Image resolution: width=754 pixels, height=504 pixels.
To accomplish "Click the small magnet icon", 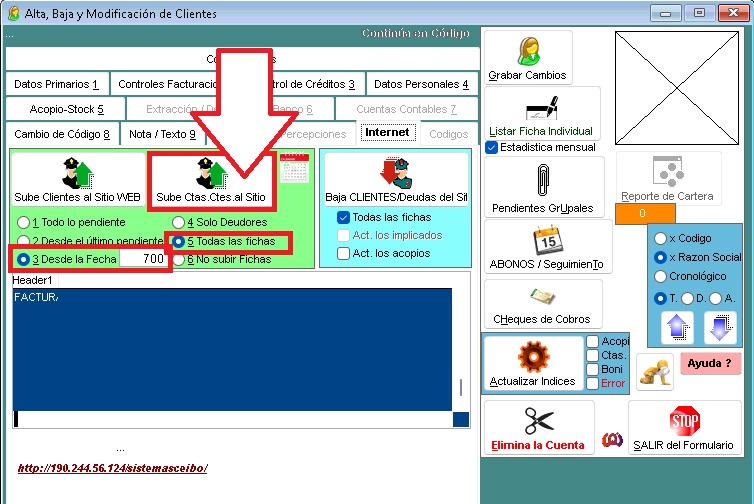I will (x=612, y=439).
